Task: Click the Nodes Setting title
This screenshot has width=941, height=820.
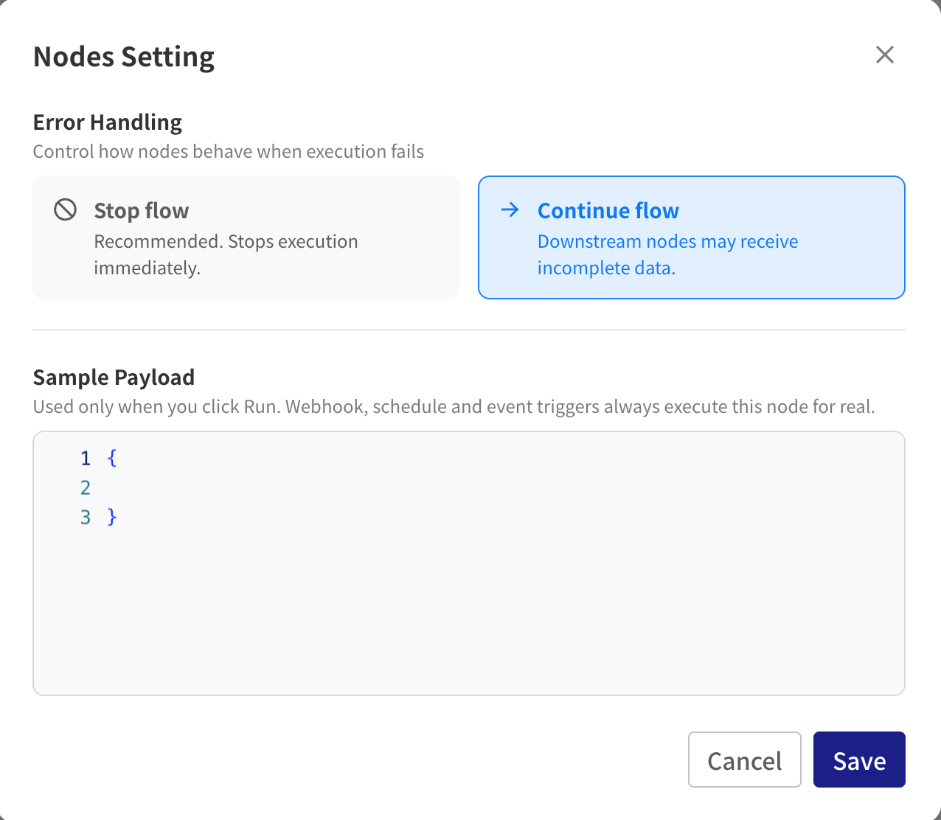Action: 124,57
